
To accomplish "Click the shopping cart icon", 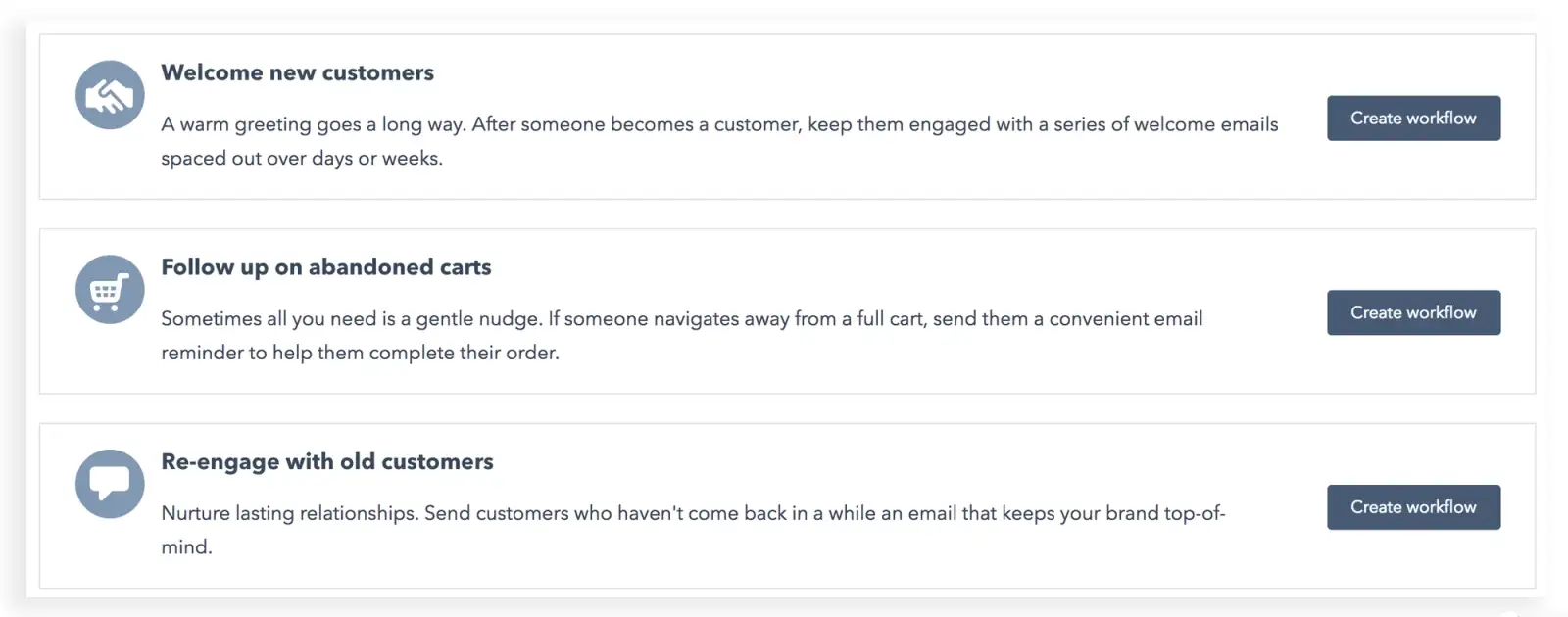I will [110, 290].
